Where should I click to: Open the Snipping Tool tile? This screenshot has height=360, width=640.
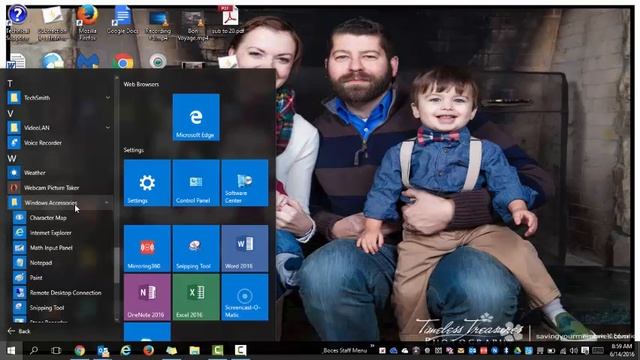tap(196, 248)
